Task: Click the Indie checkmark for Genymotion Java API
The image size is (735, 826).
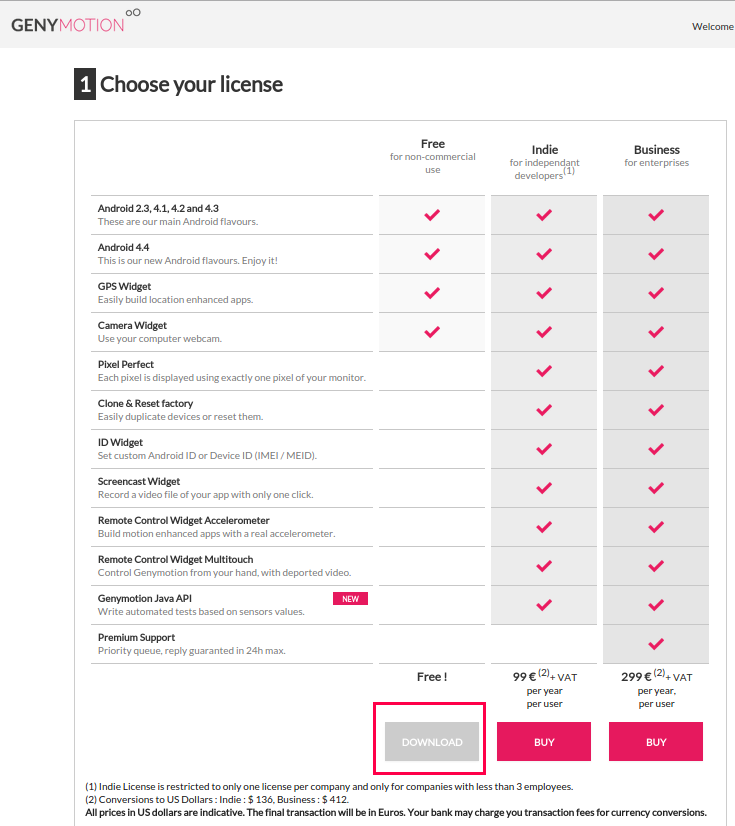Action: (544, 605)
